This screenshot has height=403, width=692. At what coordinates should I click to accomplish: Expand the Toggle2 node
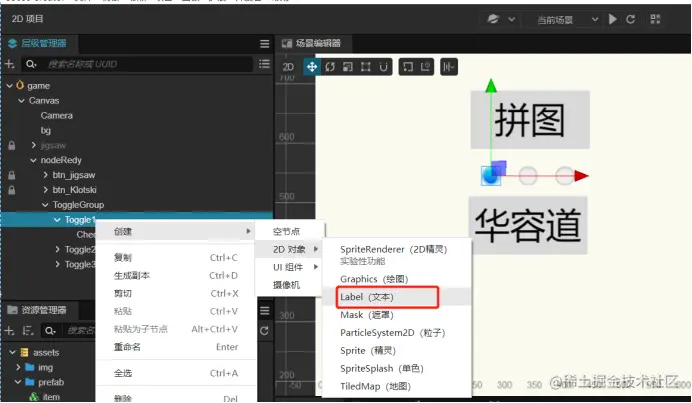(57, 249)
